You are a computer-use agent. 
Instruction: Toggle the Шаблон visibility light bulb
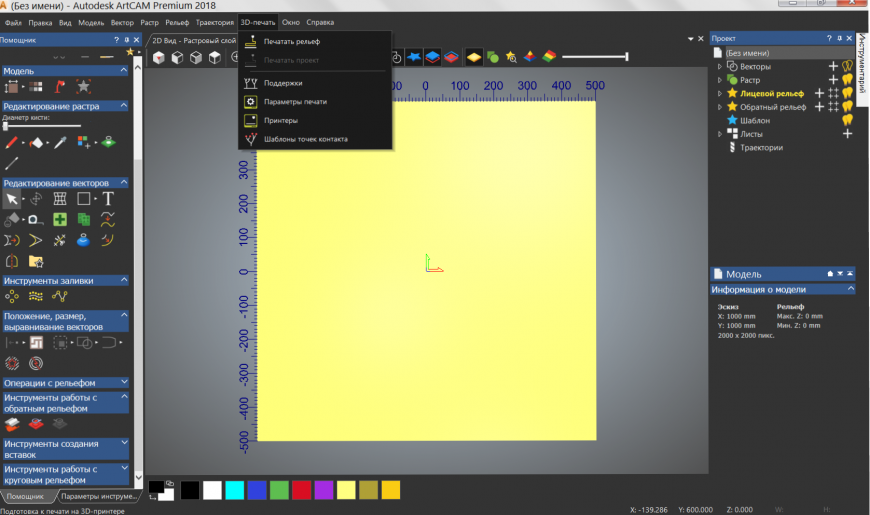pyautogui.click(x=847, y=120)
